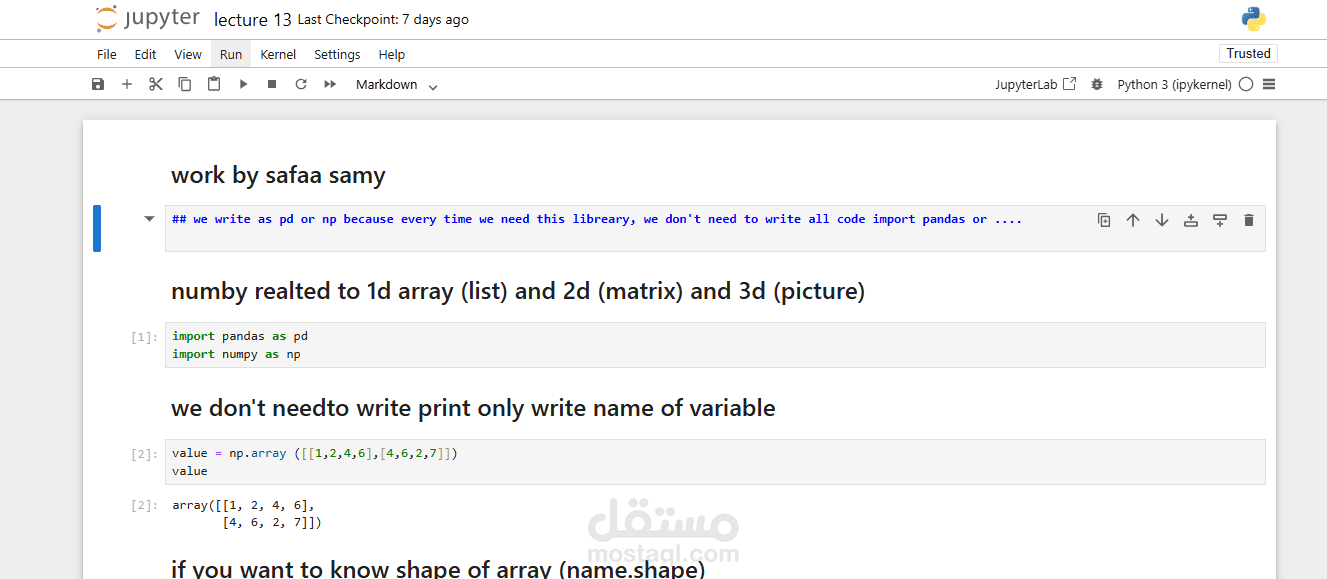Restart kernel and run all cells

[330, 85]
